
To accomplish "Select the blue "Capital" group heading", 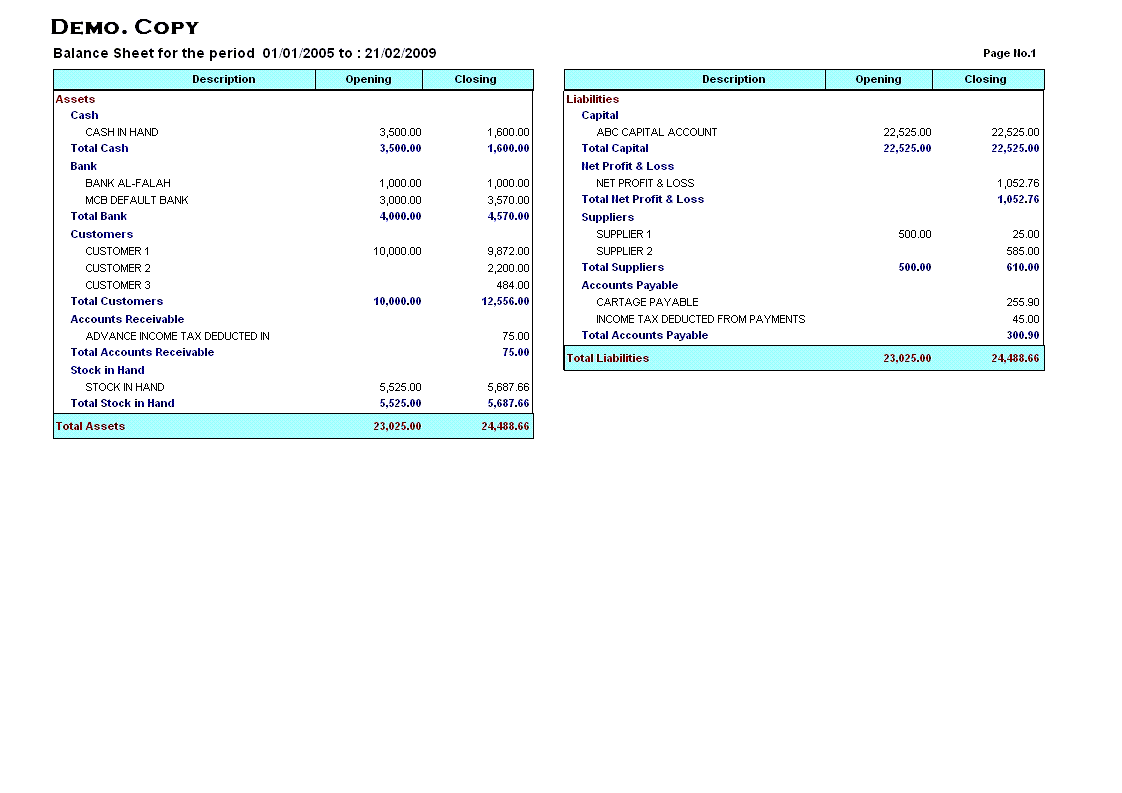I will [x=600, y=115].
